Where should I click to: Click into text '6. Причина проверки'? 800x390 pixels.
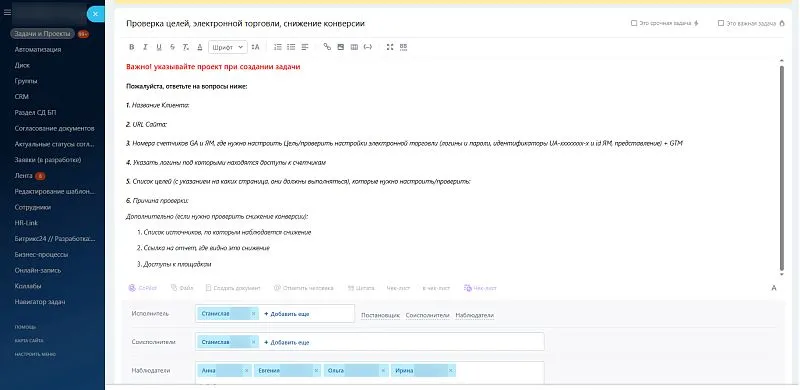pos(157,201)
